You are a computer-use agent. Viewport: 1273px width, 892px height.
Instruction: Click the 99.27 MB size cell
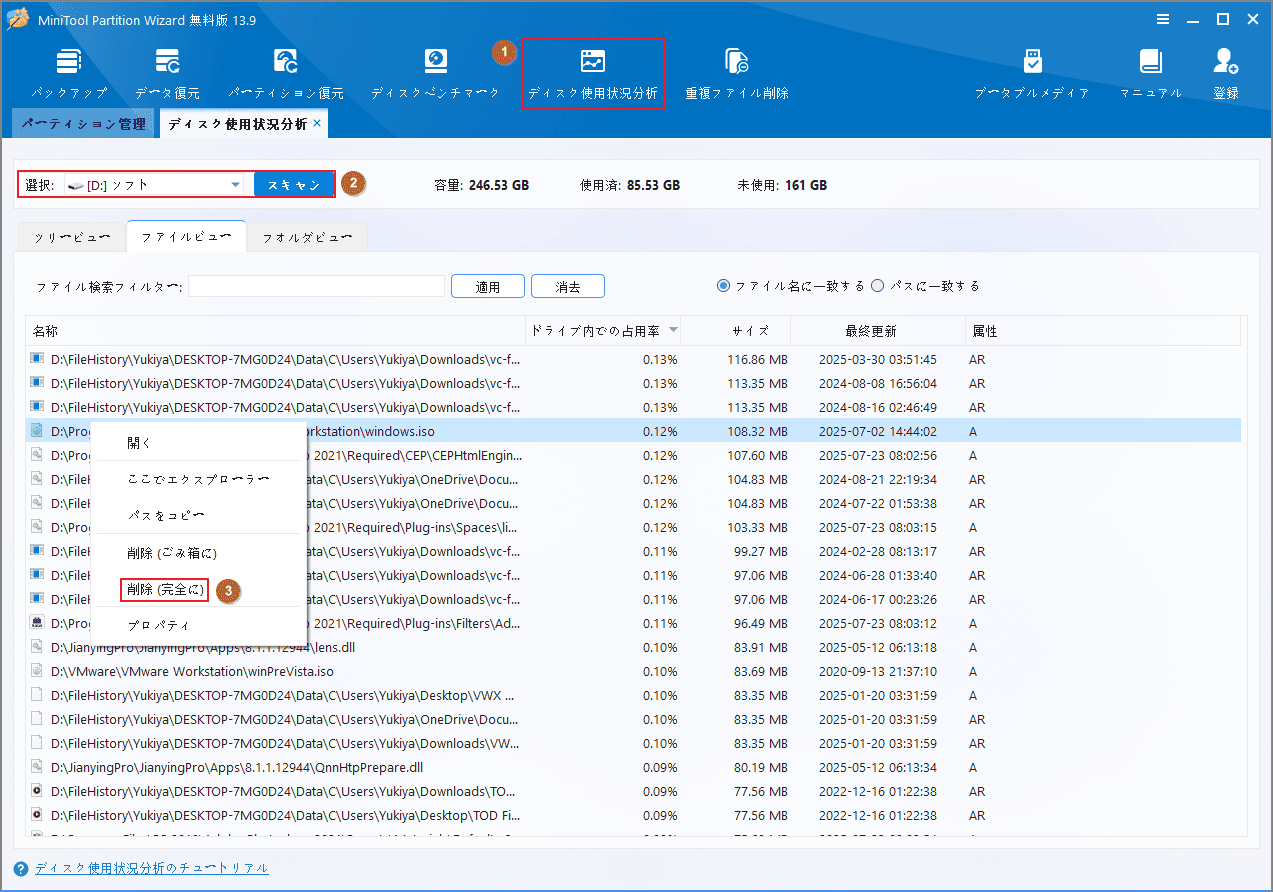(x=758, y=551)
